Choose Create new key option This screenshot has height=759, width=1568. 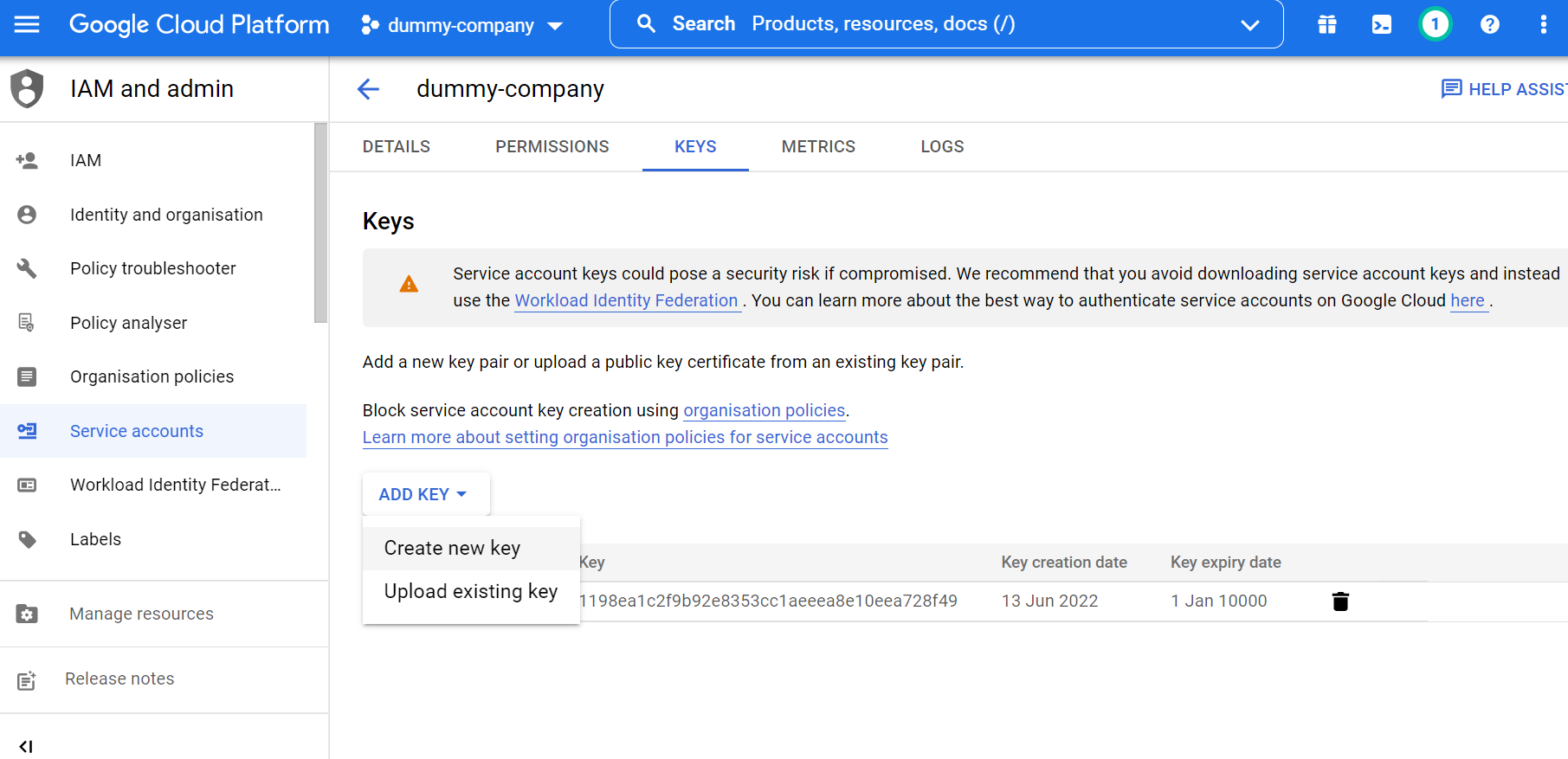click(x=471, y=548)
